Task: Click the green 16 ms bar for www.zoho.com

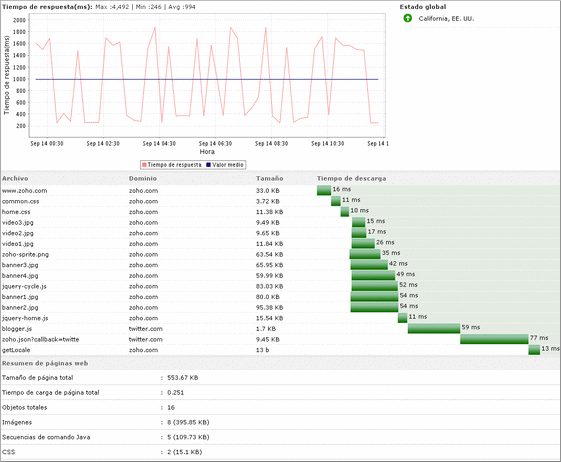Action: click(324, 190)
